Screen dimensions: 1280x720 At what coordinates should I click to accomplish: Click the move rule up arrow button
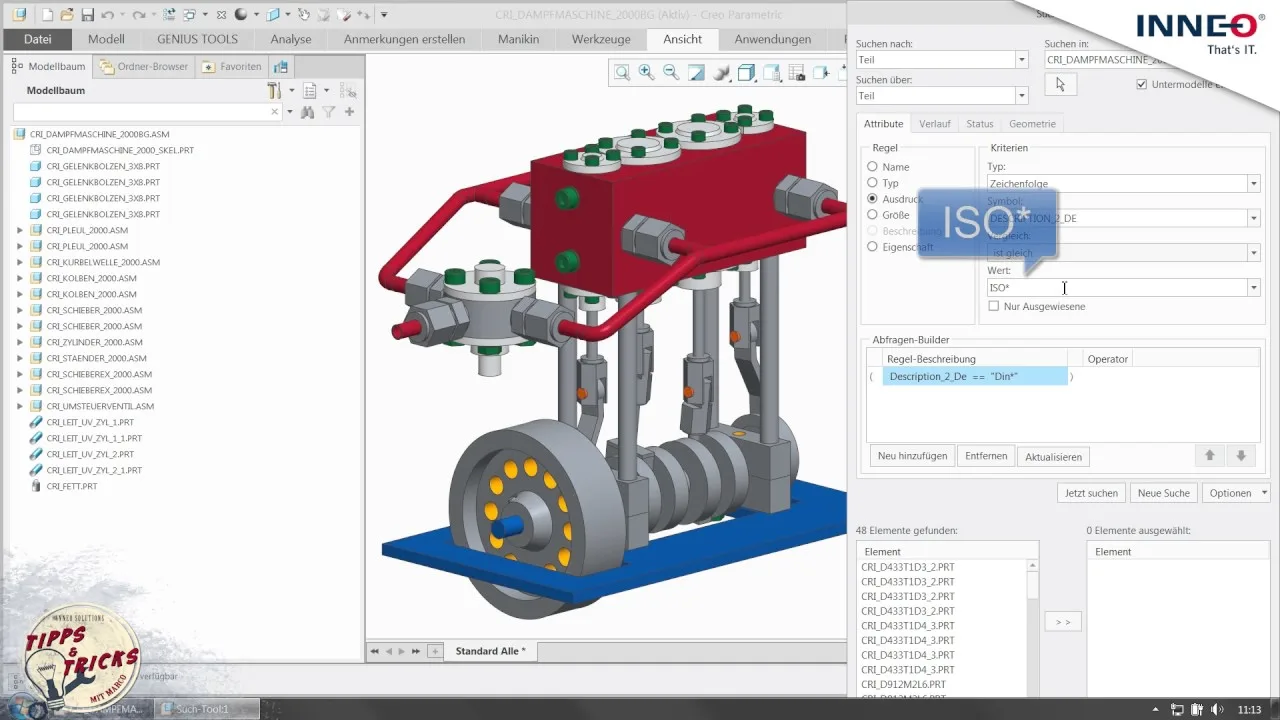(1209, 456)
